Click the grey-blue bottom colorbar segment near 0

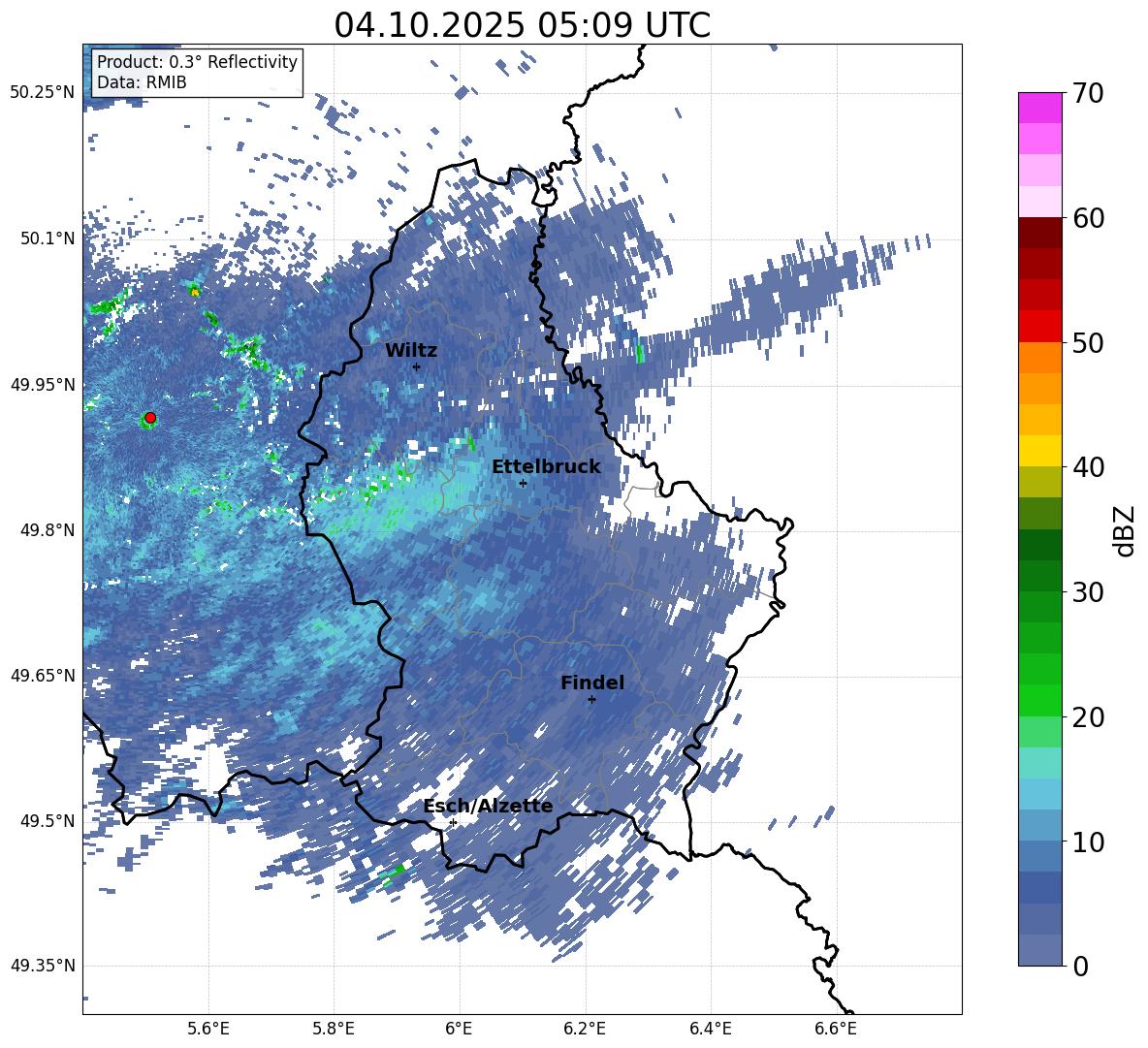(1039, 951)
